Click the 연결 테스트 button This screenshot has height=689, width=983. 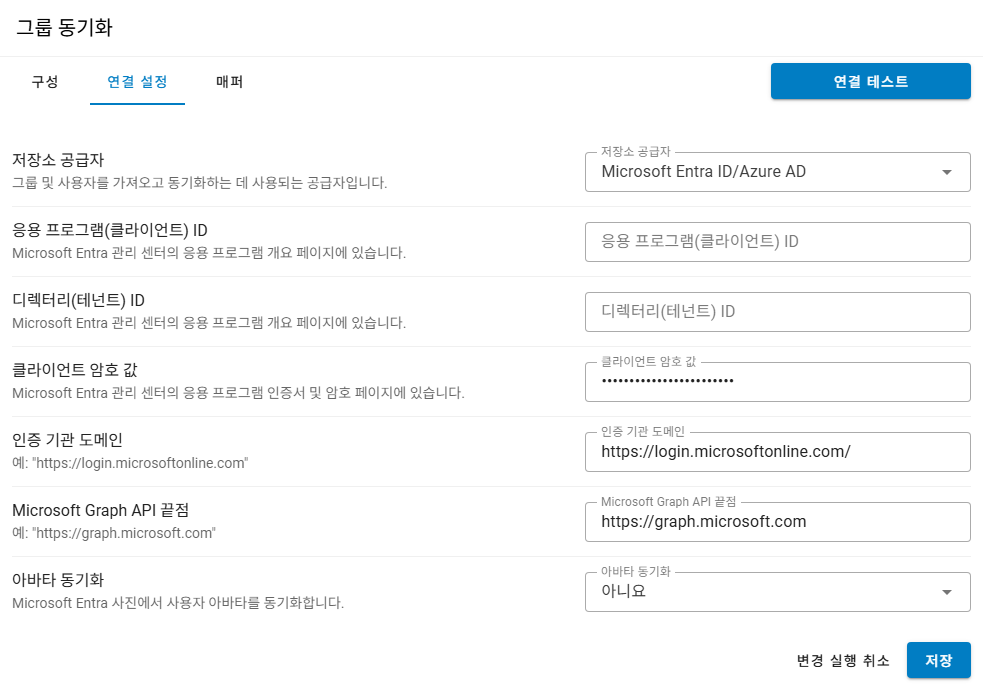click(x=870, y=81)
